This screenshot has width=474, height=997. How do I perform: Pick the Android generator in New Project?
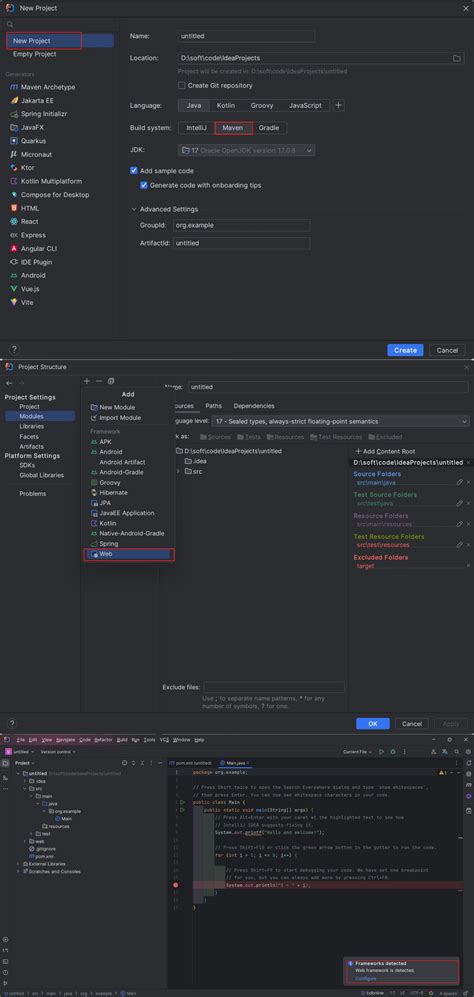click(x=28, y=276)
